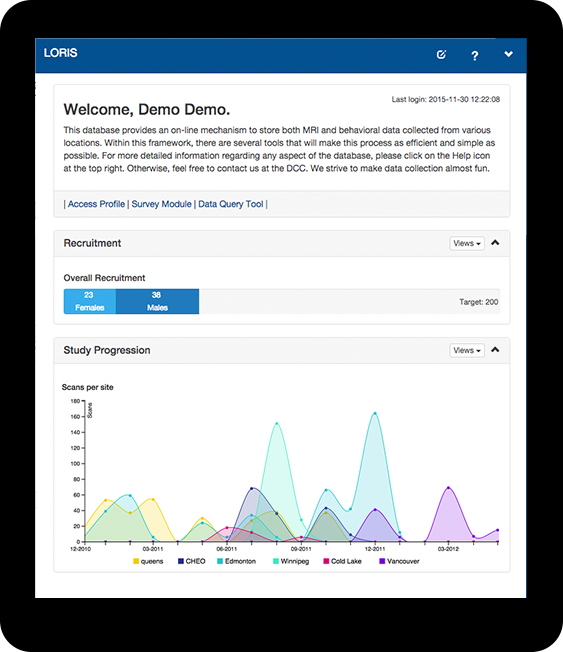
Task: Click the 23 Females progress bar segment
Action: pos(90,301)
